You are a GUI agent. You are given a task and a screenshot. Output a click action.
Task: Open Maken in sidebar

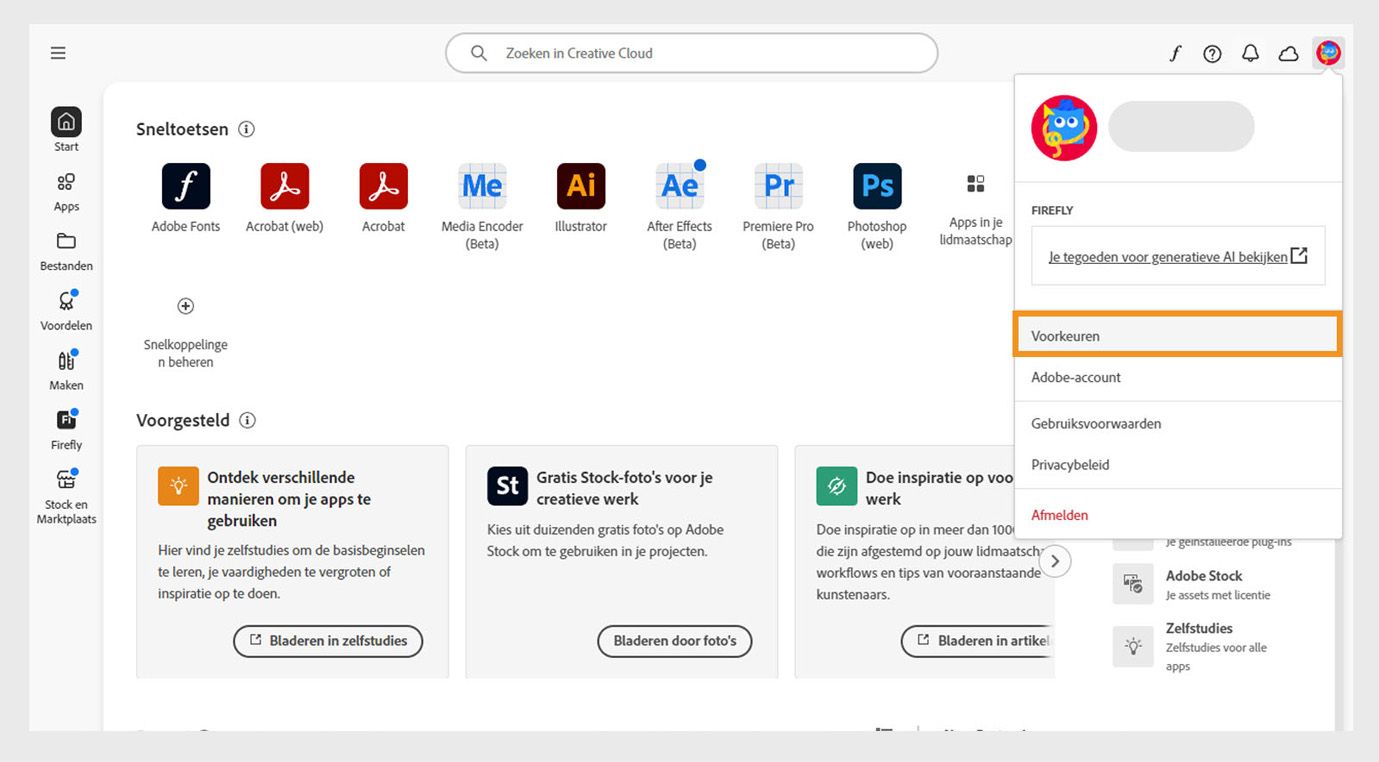[66, 371]
